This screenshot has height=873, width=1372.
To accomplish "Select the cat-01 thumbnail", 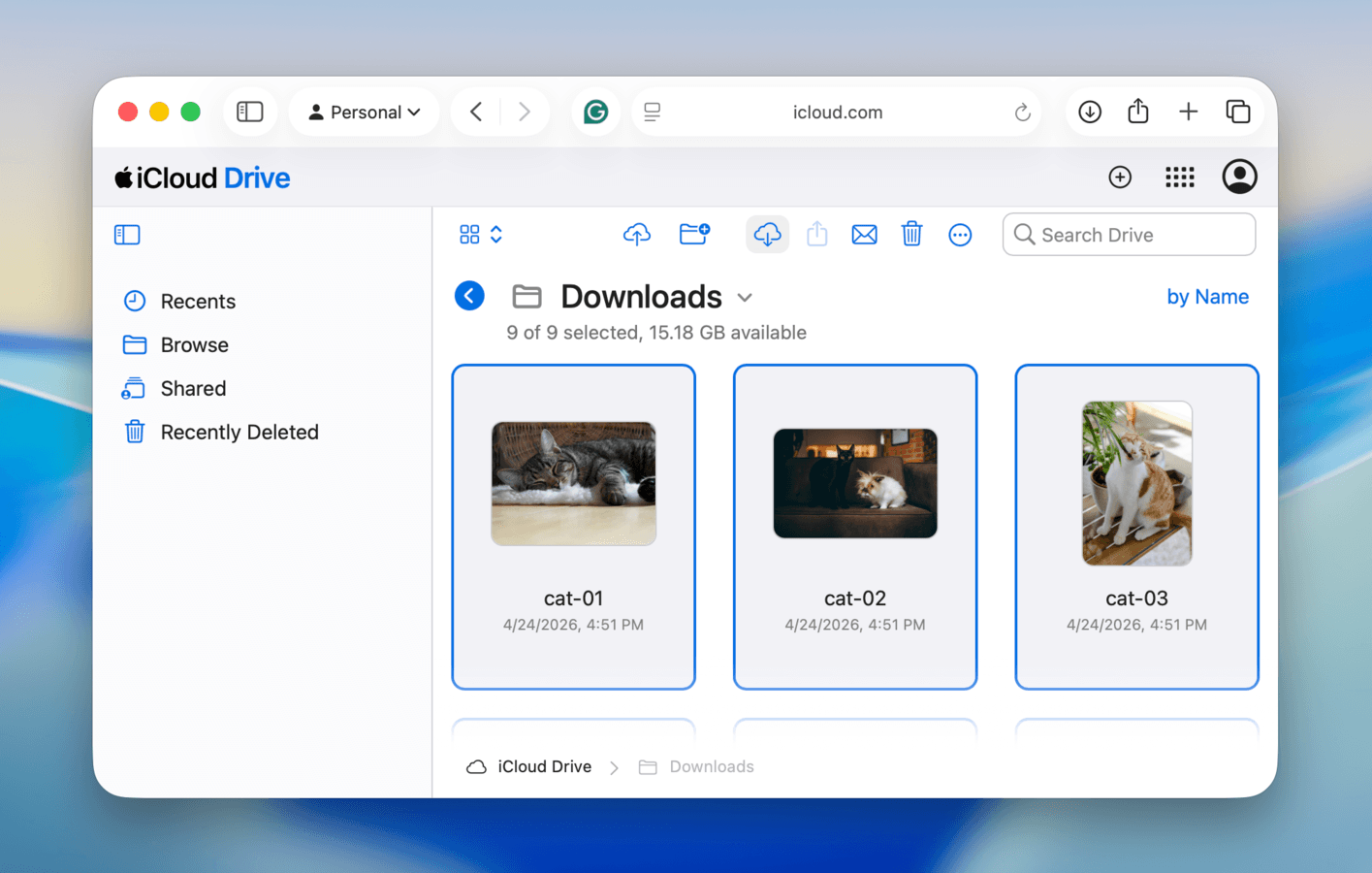I will (574, 483).
